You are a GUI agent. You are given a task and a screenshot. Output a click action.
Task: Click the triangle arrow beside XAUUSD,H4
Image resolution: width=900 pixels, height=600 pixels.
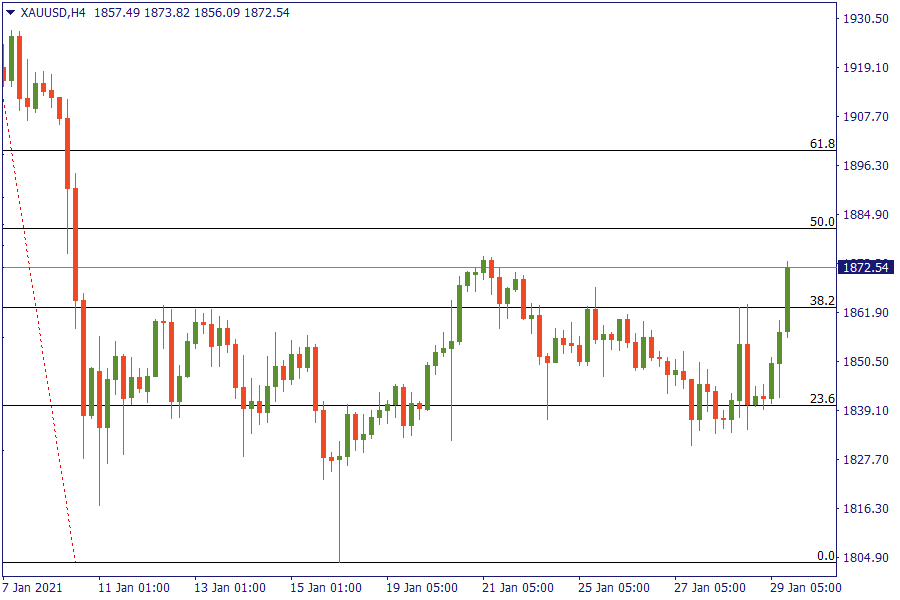click(11, 12)
